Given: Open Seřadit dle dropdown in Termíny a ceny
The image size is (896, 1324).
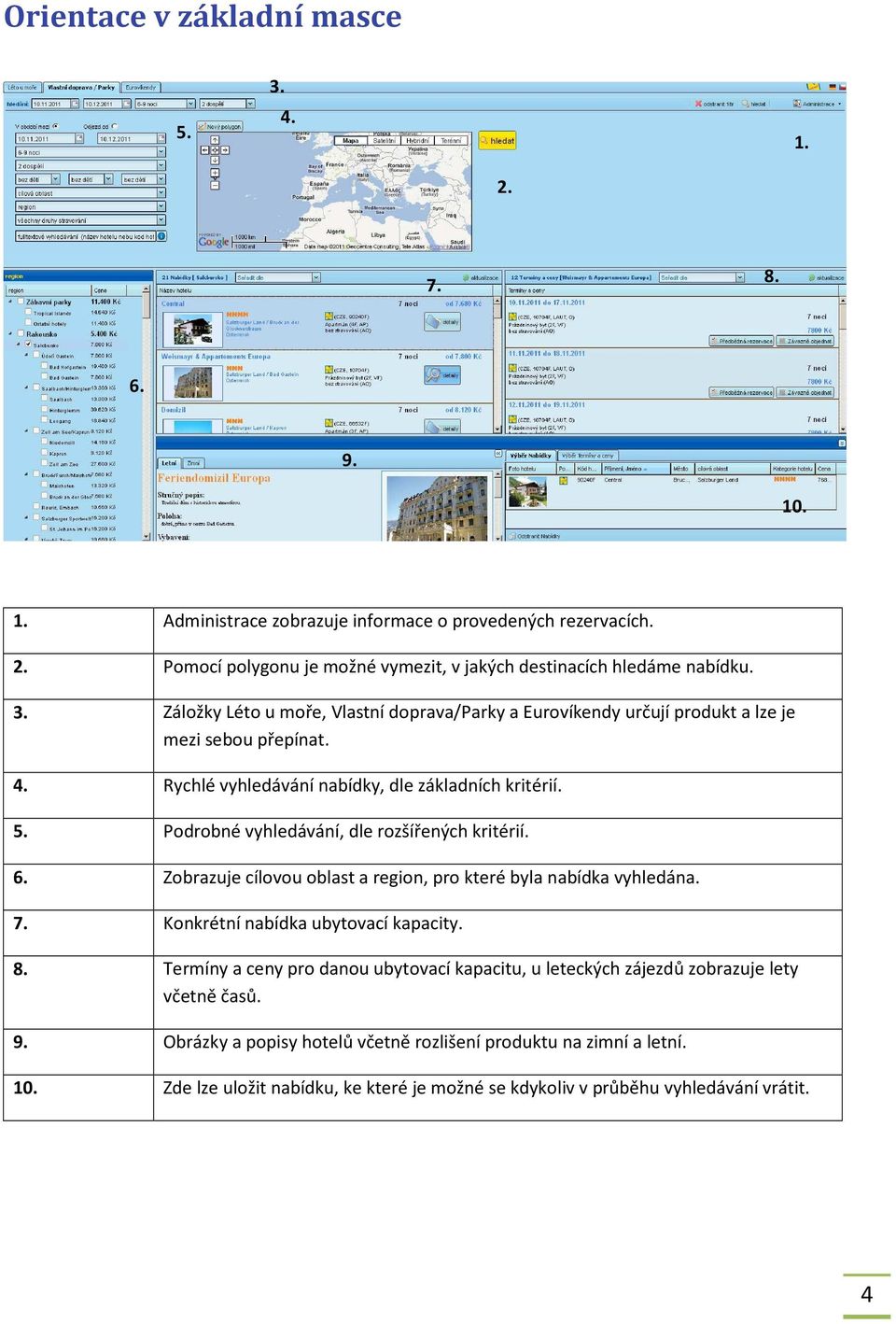Looking at the screenshot, I should [702, 277].
